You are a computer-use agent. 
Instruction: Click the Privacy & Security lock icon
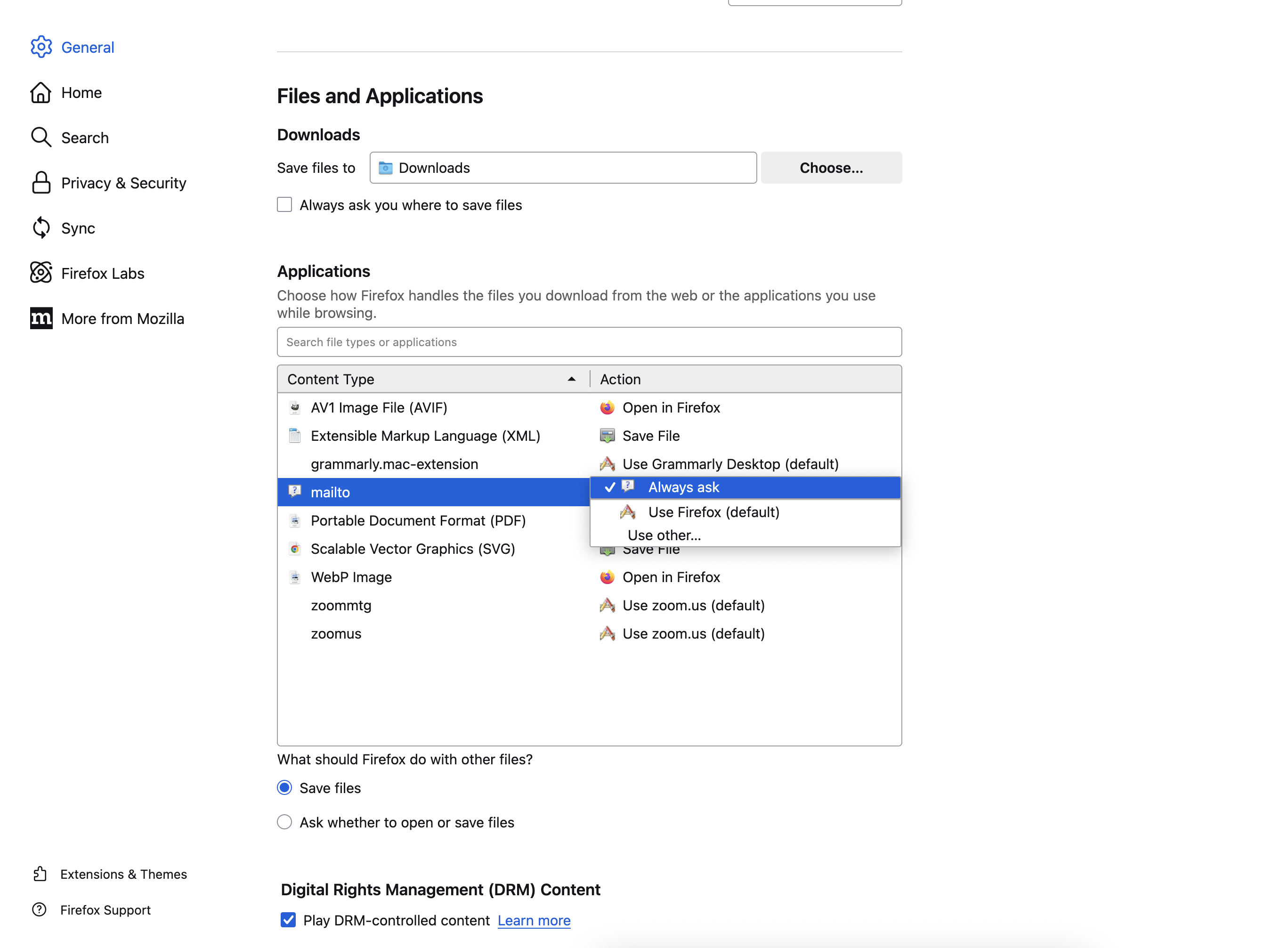tap(41, 182)
